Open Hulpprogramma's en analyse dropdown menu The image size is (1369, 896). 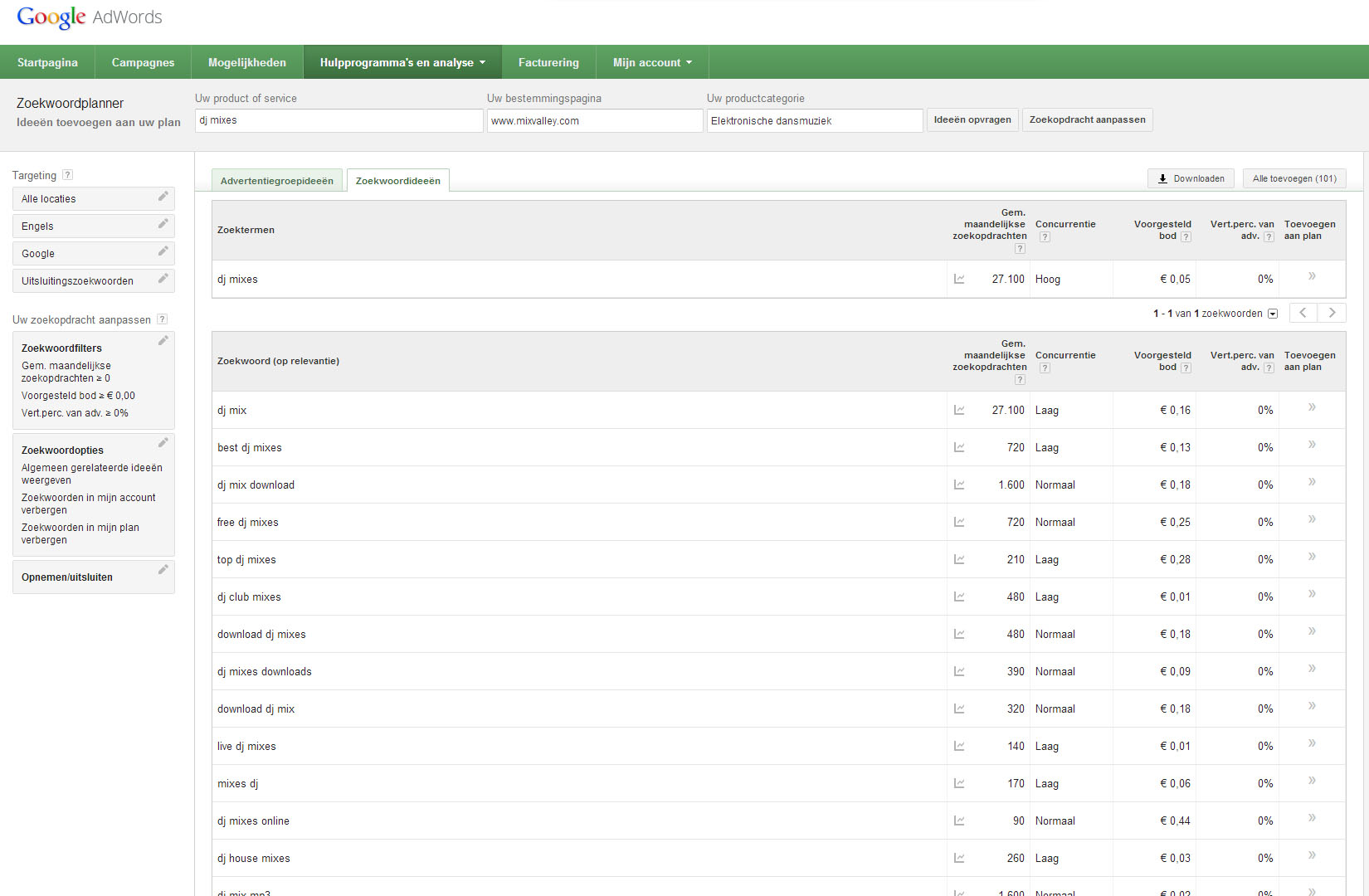[x=402, y=62]
